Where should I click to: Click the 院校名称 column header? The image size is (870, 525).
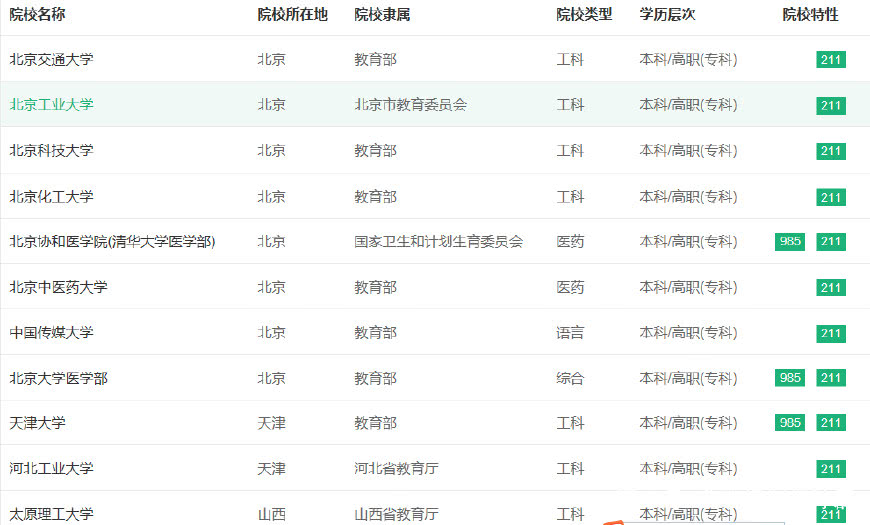(38, 15)
